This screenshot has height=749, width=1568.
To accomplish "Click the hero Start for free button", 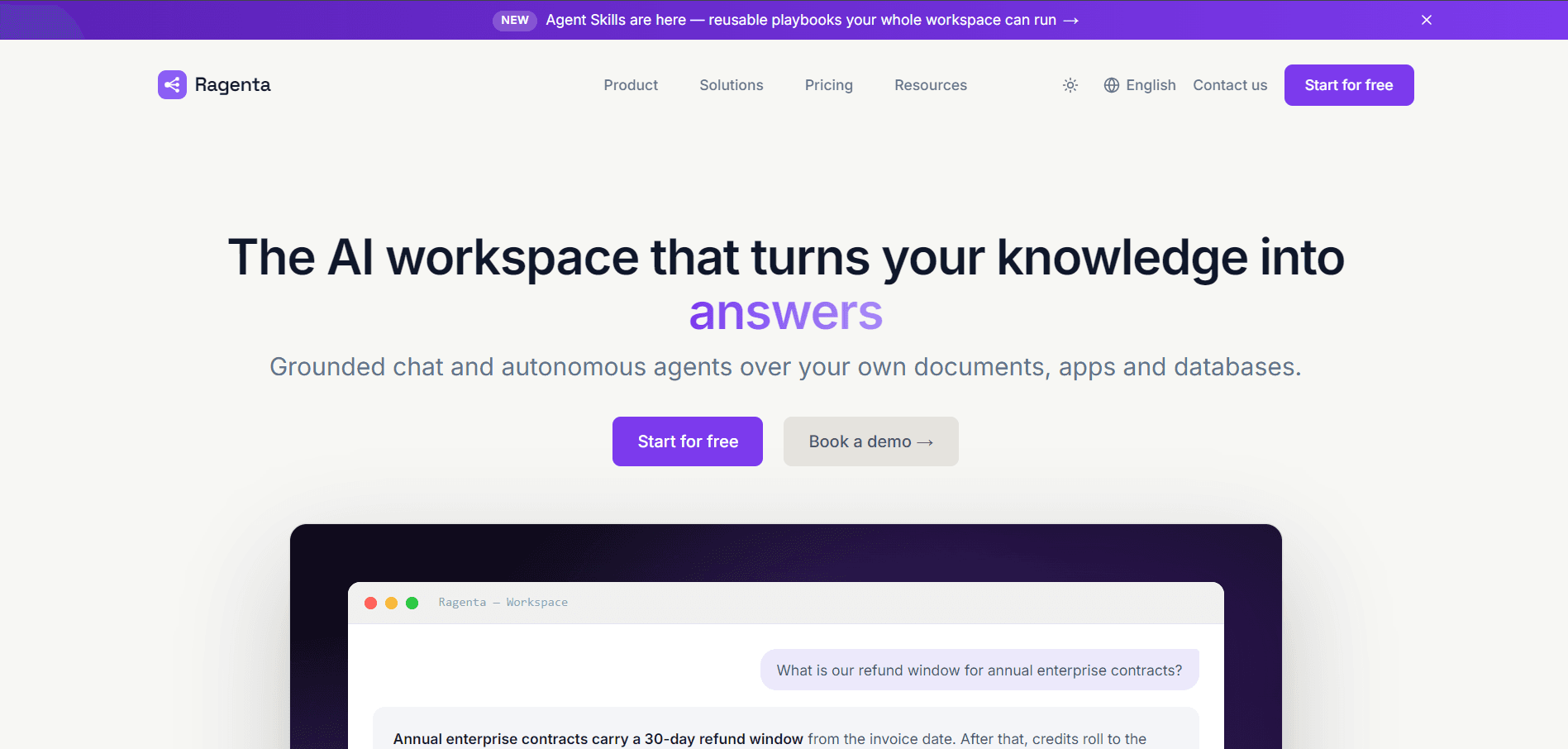I will [x=688, y=441].
